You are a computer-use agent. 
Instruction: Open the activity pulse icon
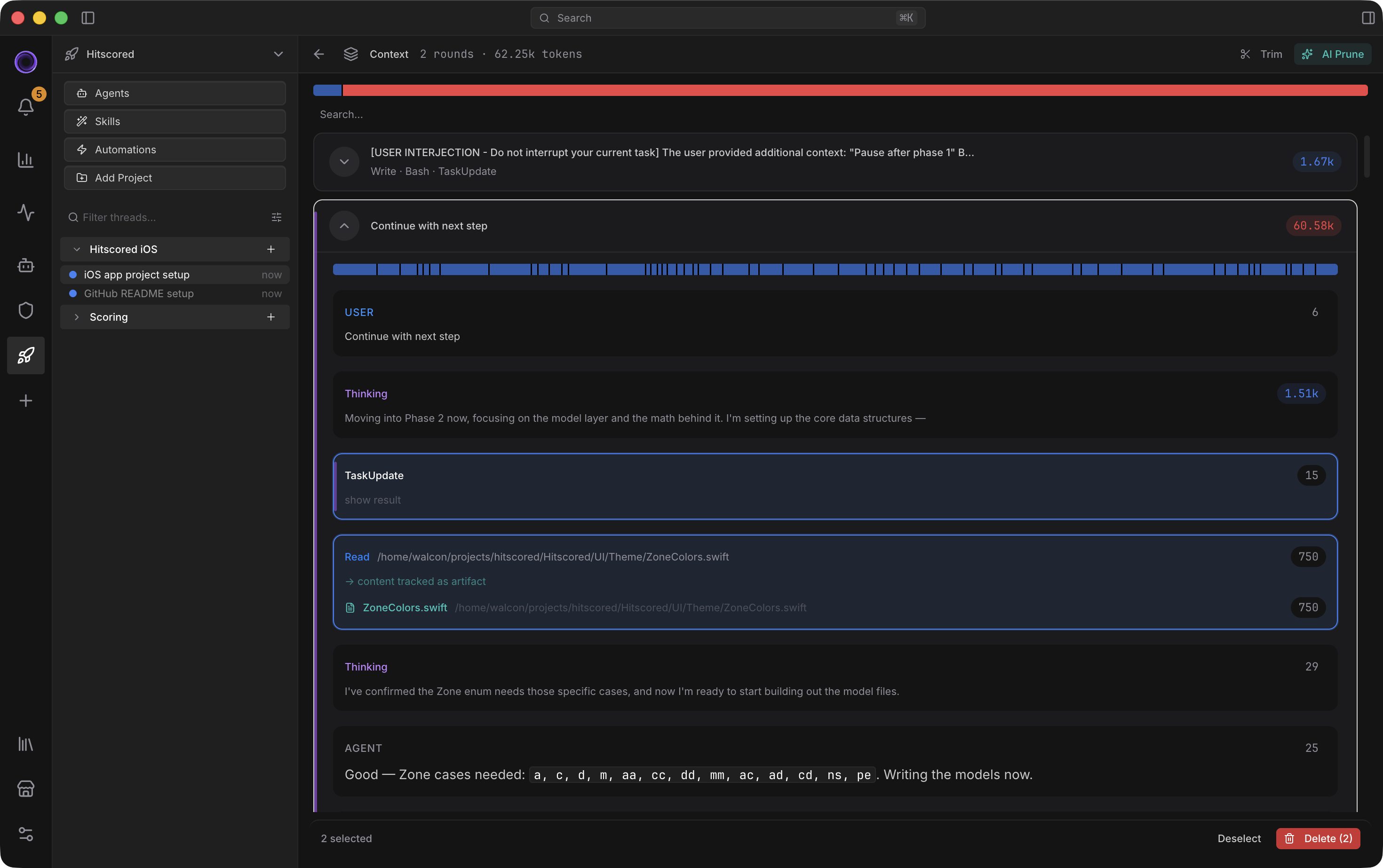click(26, 213)
